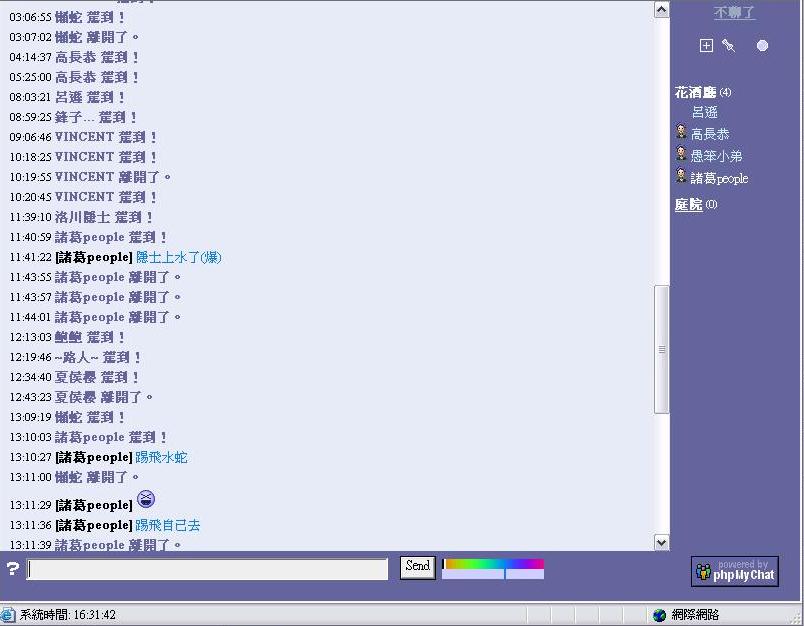Image resolution: width=804 pixels, height=626 pixels.
Task: Open the 庭院 room link
Action: (x=688, y=205)
